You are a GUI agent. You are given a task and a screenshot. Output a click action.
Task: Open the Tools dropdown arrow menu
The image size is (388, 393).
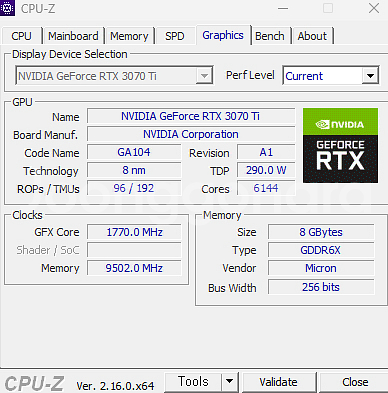[x=229, y=381]
